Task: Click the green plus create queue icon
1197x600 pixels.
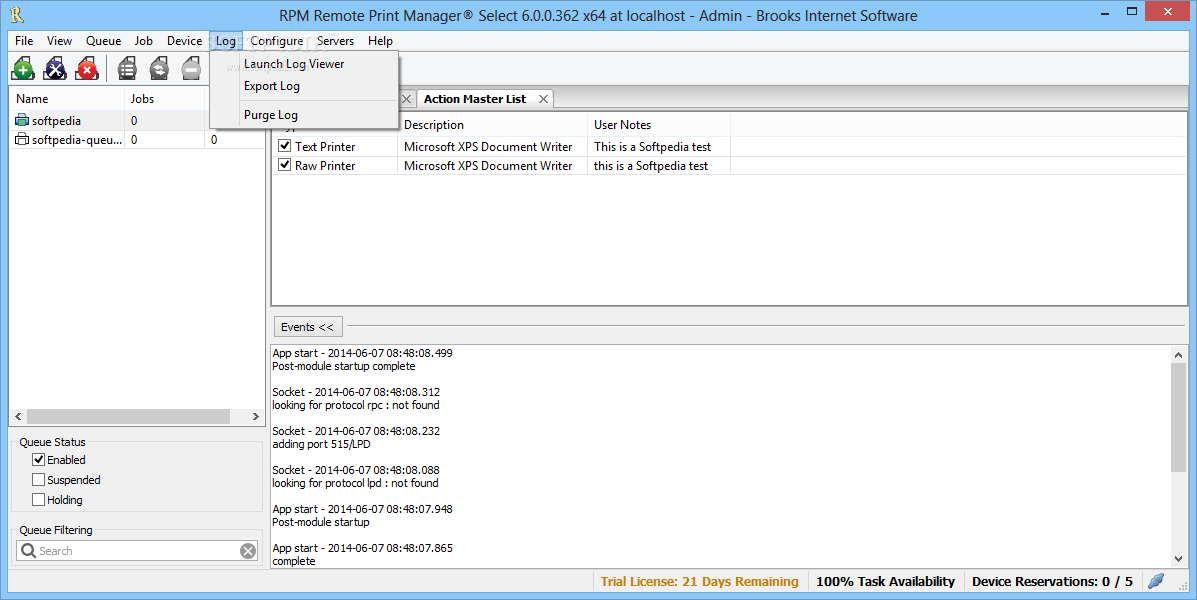Action: click(23, 69)
